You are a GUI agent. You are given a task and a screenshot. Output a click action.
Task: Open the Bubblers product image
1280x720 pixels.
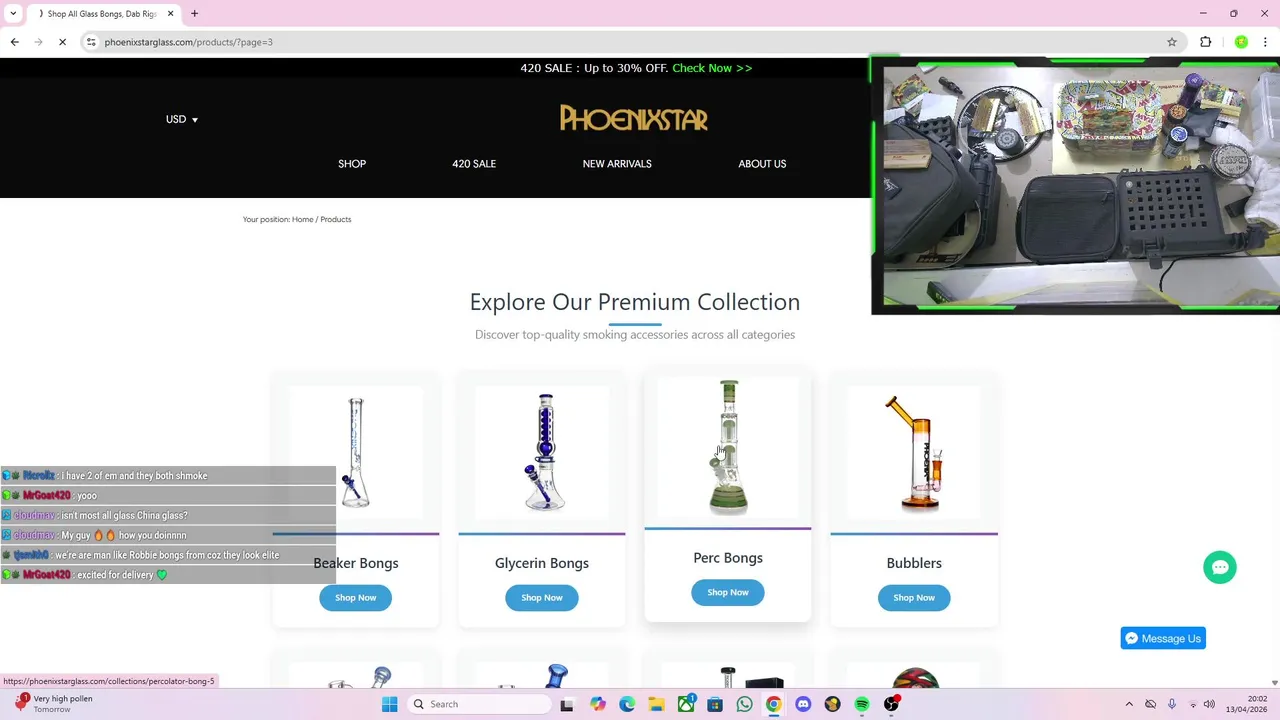[914, 453]
